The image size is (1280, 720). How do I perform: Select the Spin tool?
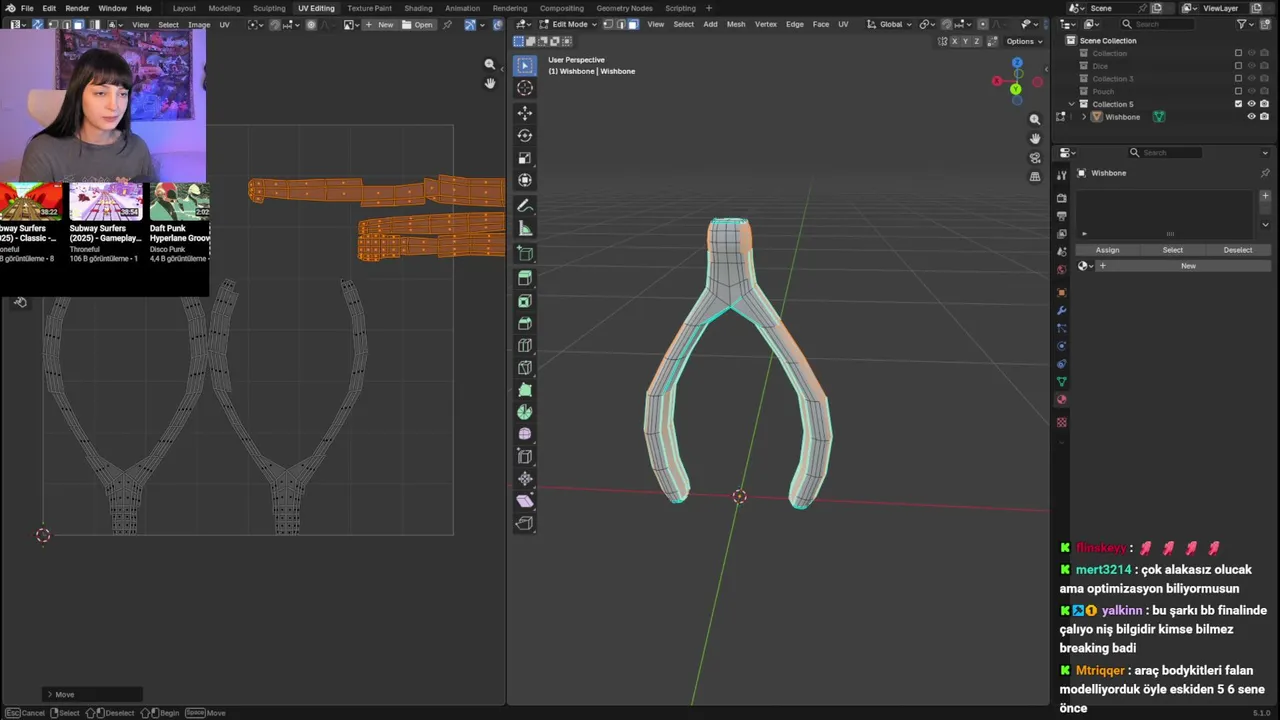pos(525,412)
